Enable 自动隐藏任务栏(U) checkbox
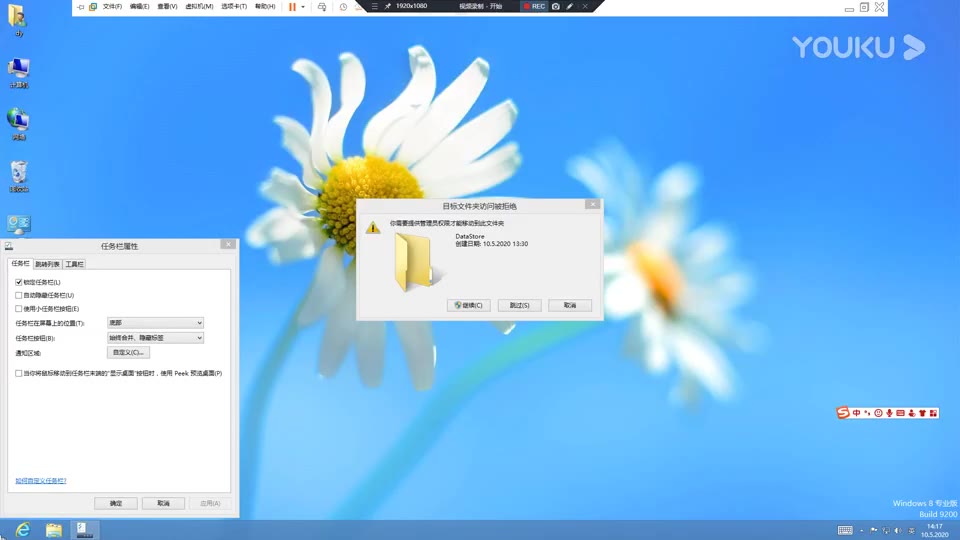Image resolution: width=960 pixels, height=540 pixels. [x=18, y=295]
